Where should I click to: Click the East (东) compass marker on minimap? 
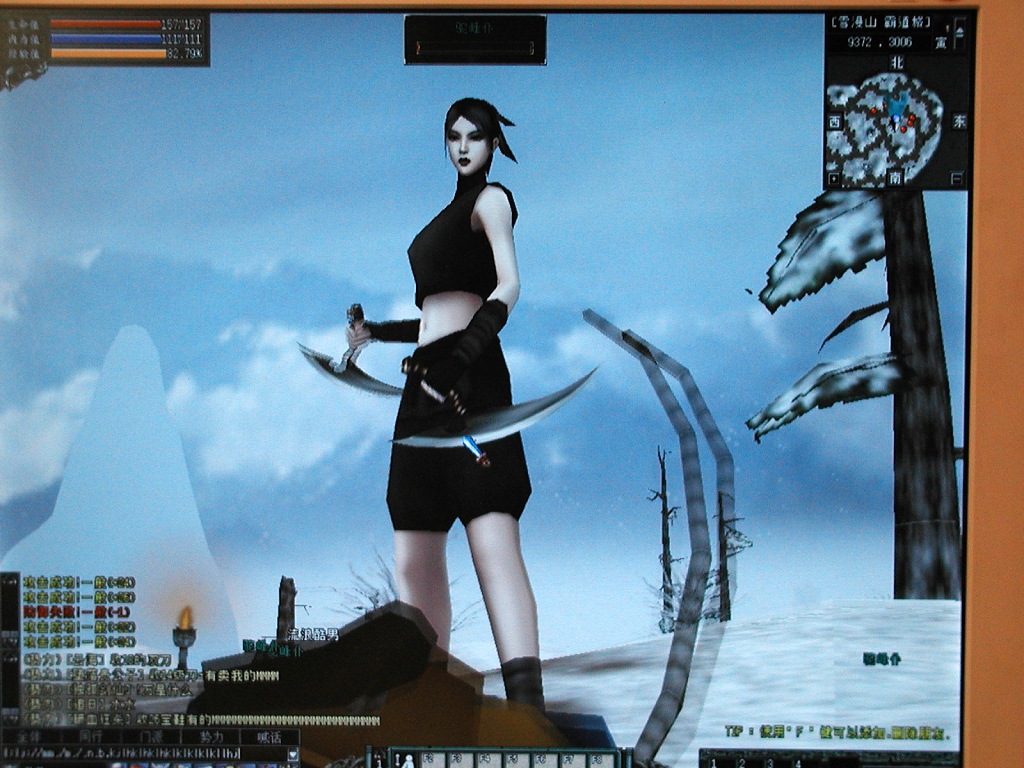tap(959, 121)
